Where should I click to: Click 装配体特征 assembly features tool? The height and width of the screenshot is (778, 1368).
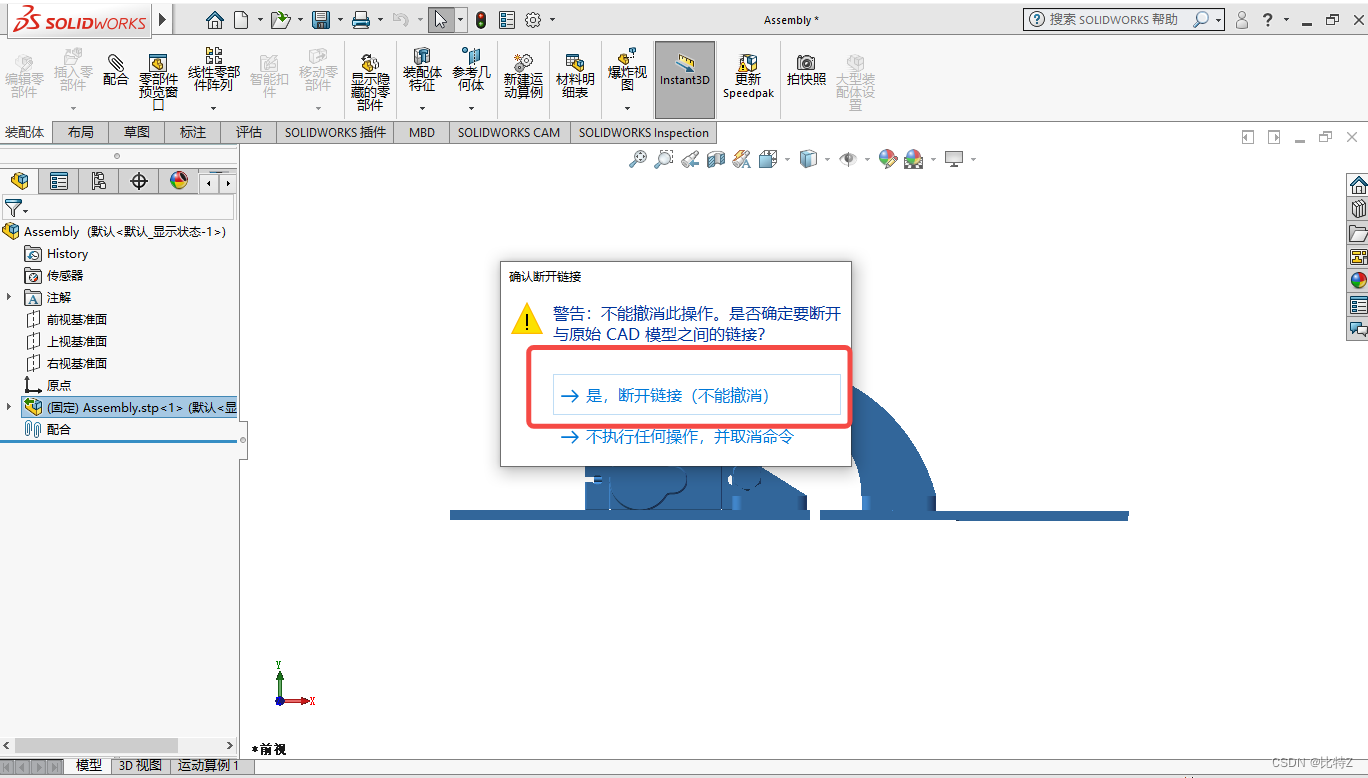tap(422, 69)
